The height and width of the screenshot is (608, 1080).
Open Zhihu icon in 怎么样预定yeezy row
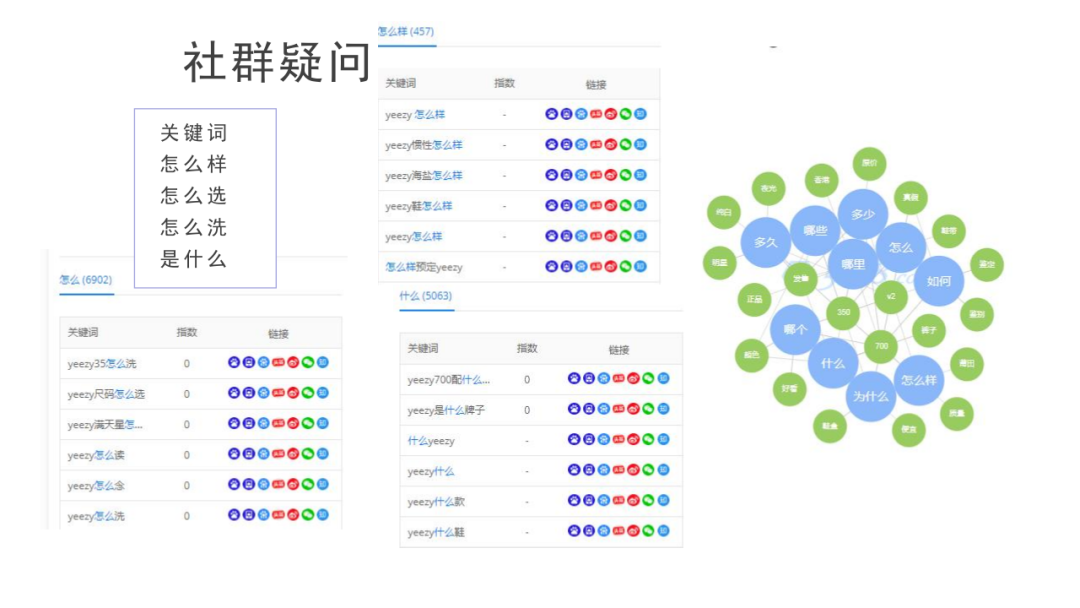pos(641,266)
